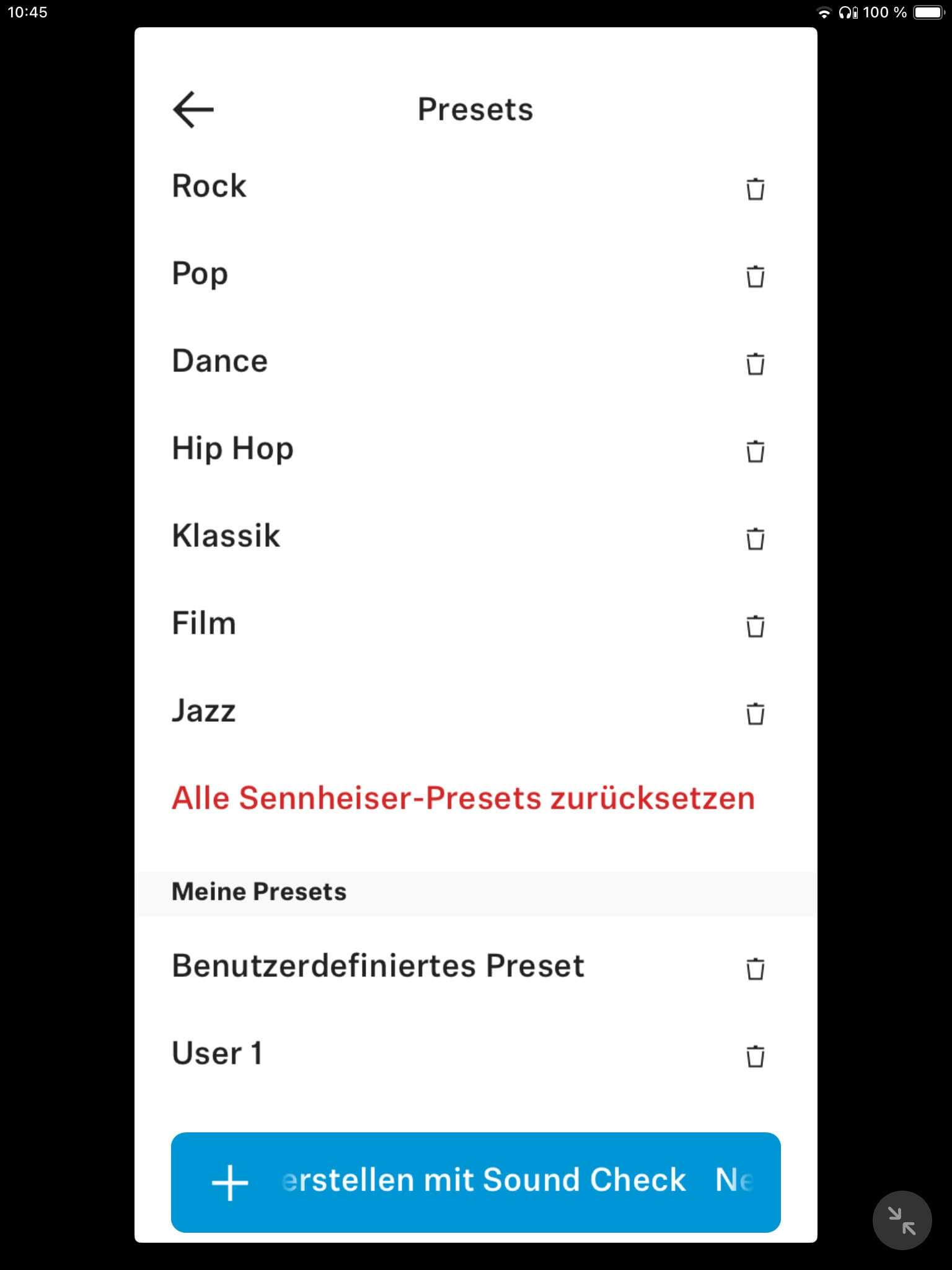Screen dimensions: 952x1270
Task: Delete the Pop preset
Action: coord(755,276)
